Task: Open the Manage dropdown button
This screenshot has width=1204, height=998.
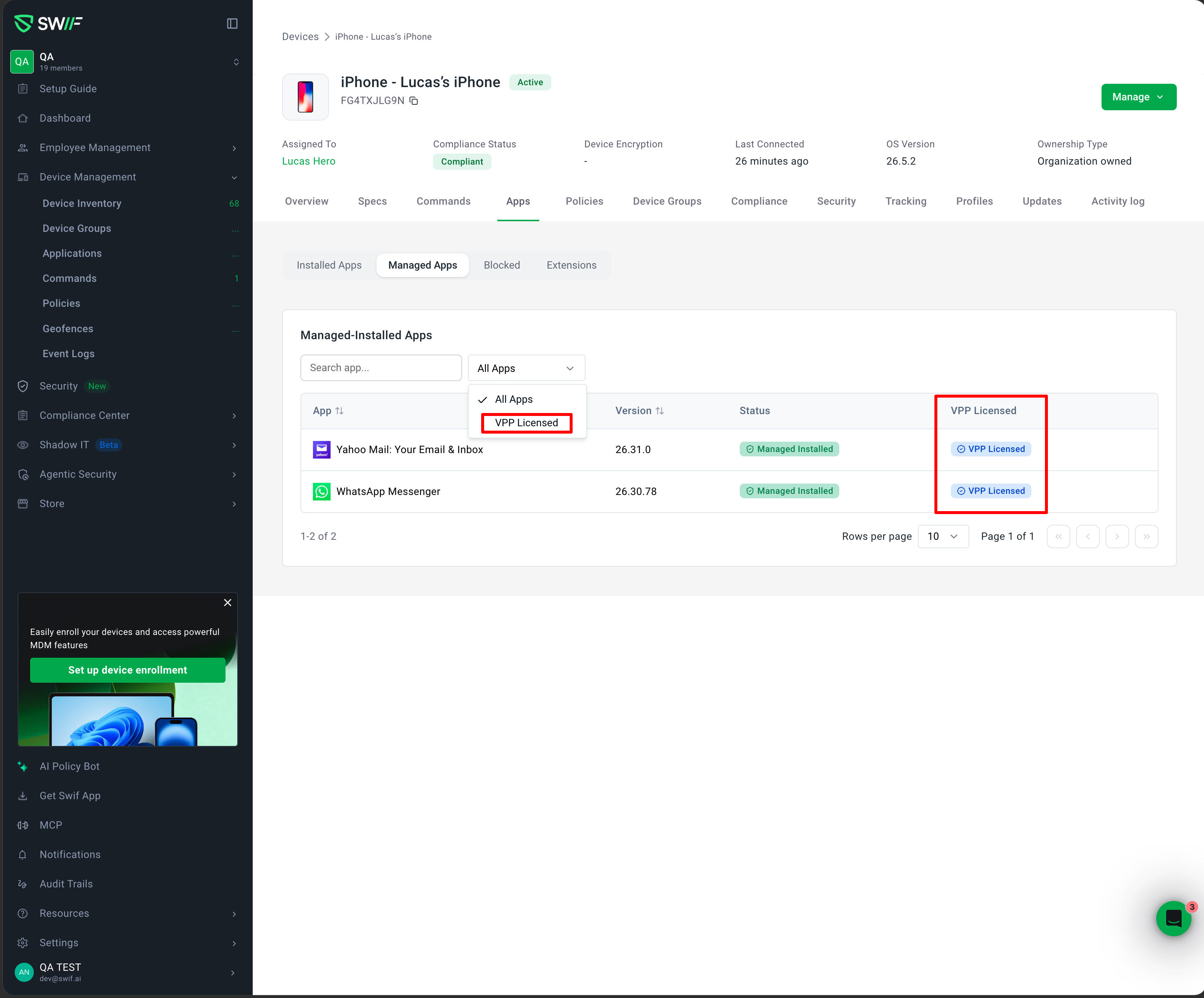Action: pos(1138,97)
